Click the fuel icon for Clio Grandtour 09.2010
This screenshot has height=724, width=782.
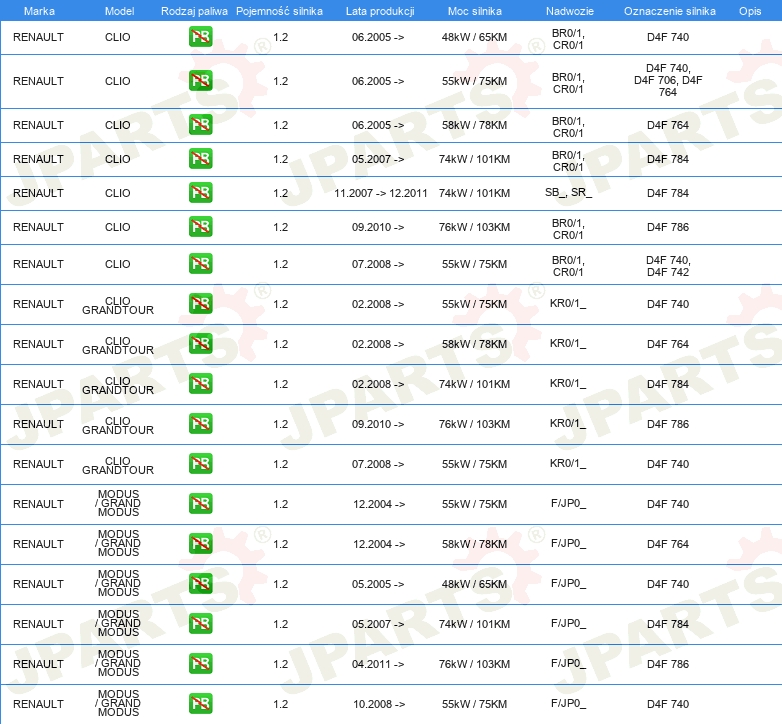coord(200,424)
